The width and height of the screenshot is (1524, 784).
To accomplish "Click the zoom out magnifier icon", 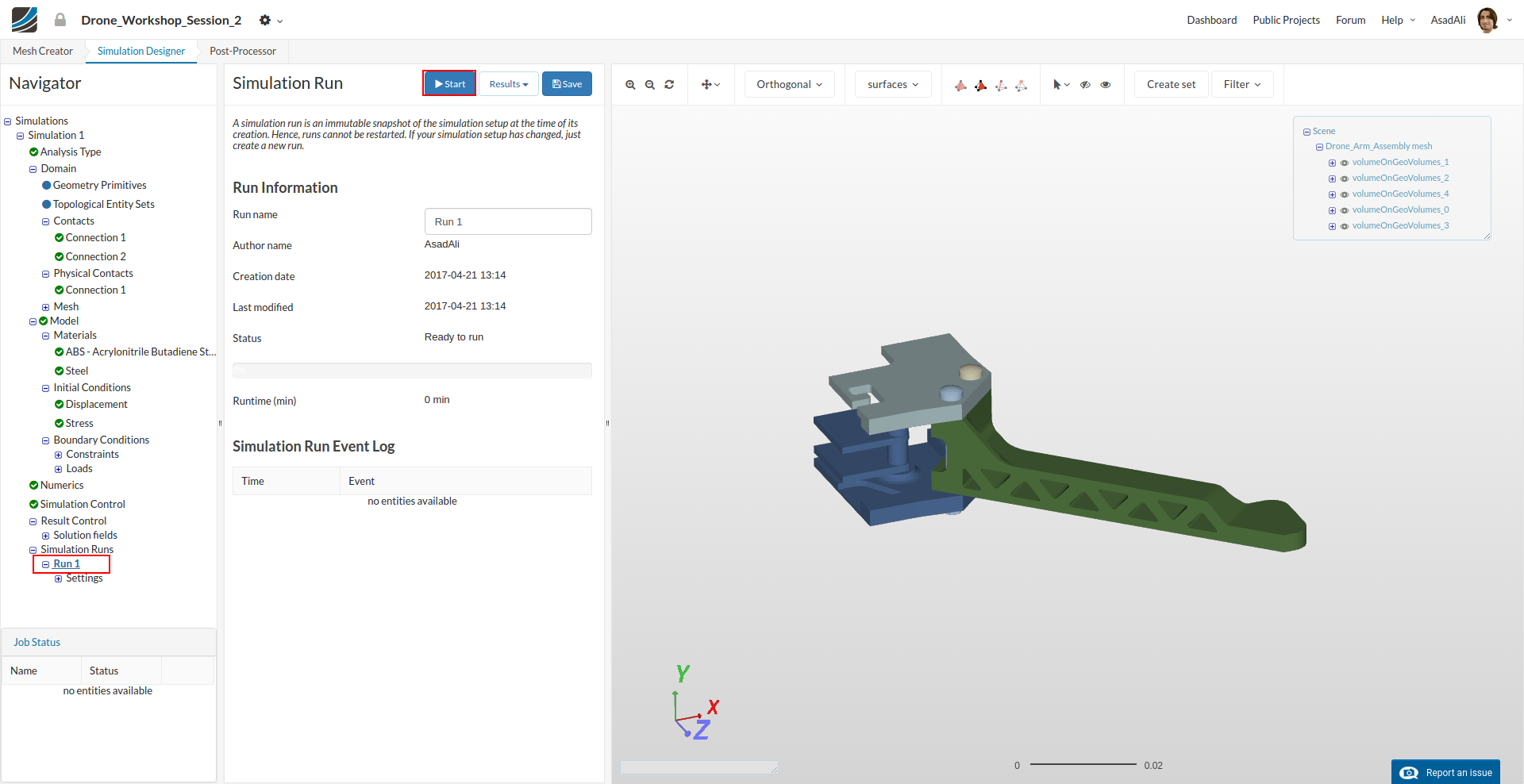I will (x=649, y=85).
